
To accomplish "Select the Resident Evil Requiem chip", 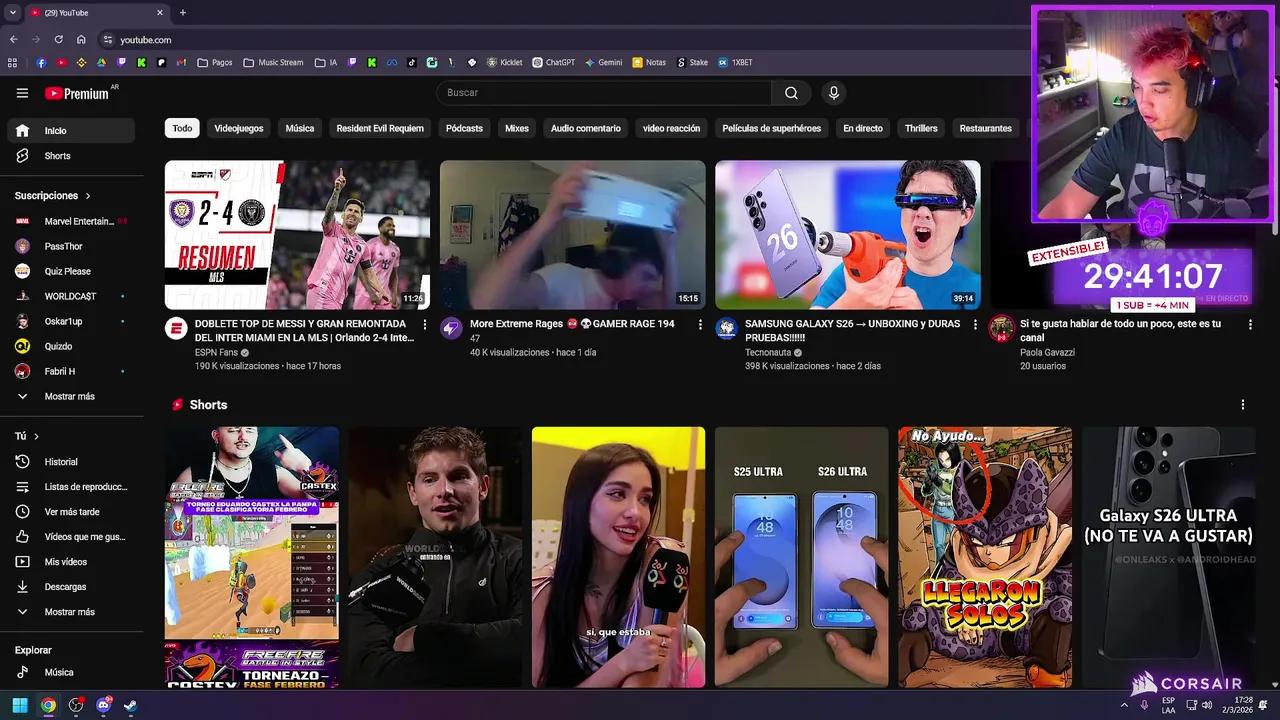I will (x=380, y=128).
